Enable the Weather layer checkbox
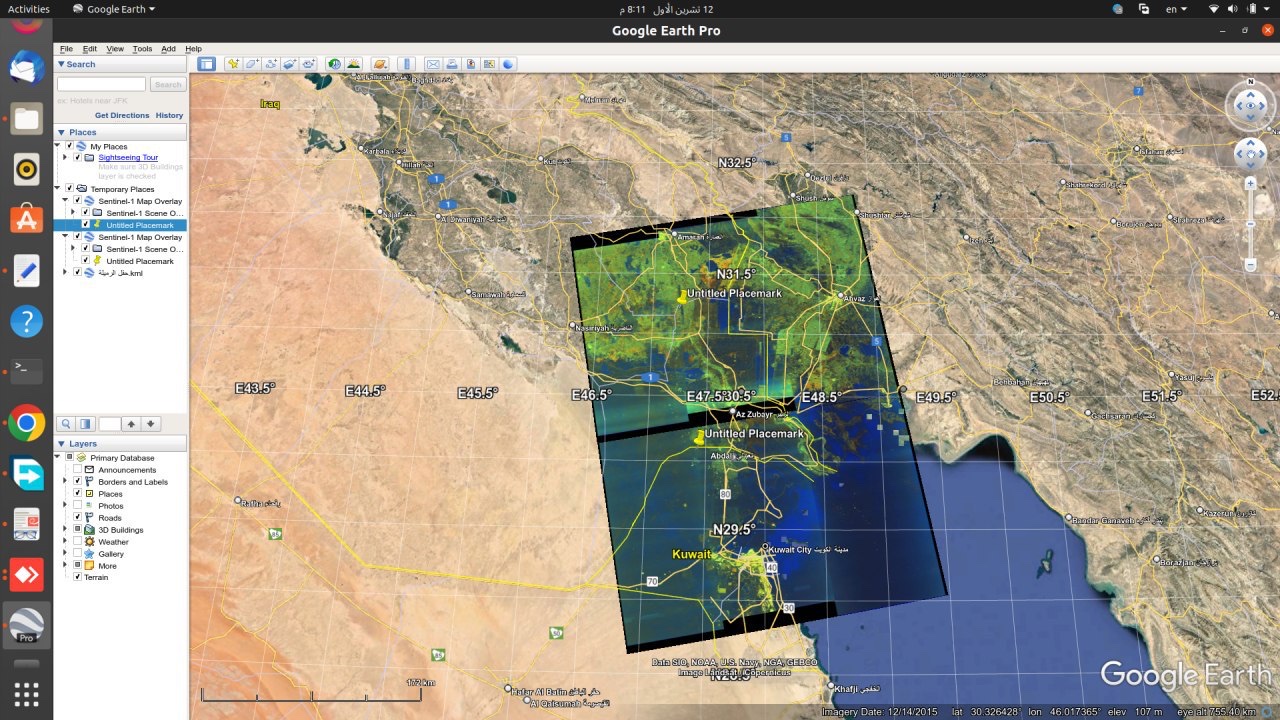1280x720 pixels. pos(77,542)
